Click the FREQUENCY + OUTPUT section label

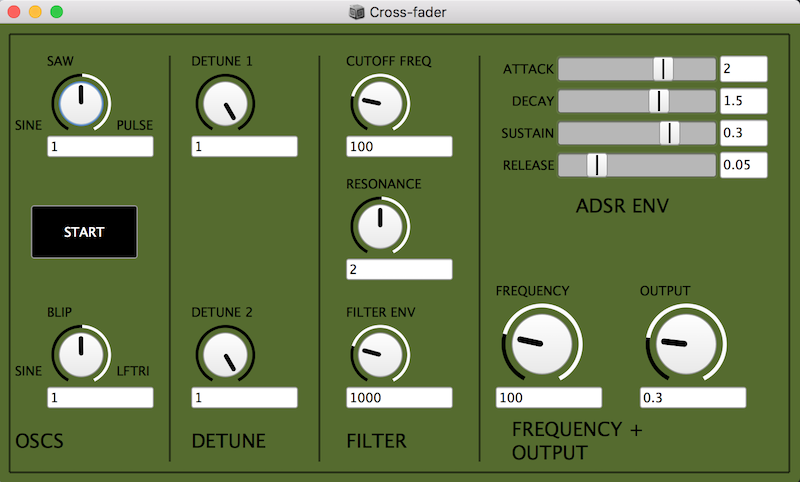coord(577,441)
